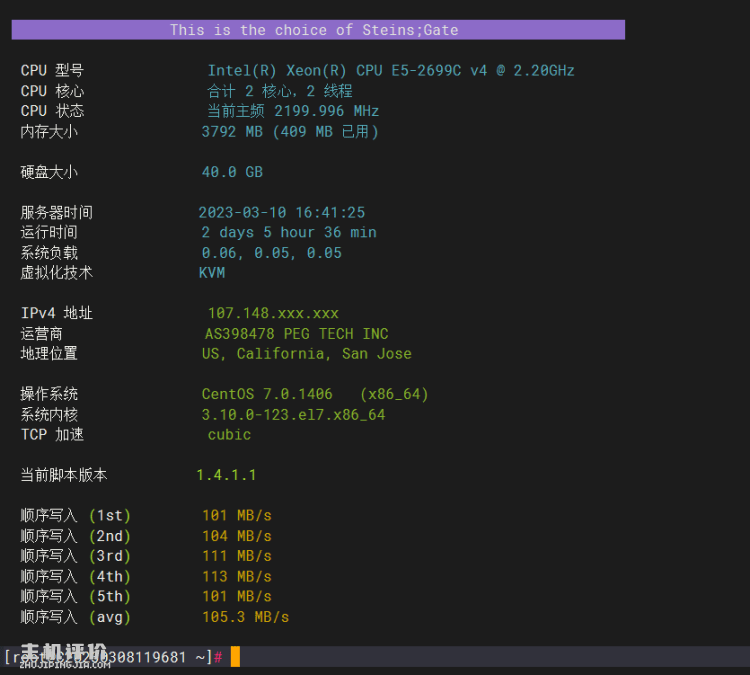Click the CPU 核心 value '合计 2 核心, 2 线程'
Screen dimensions: 750x675
280,91
